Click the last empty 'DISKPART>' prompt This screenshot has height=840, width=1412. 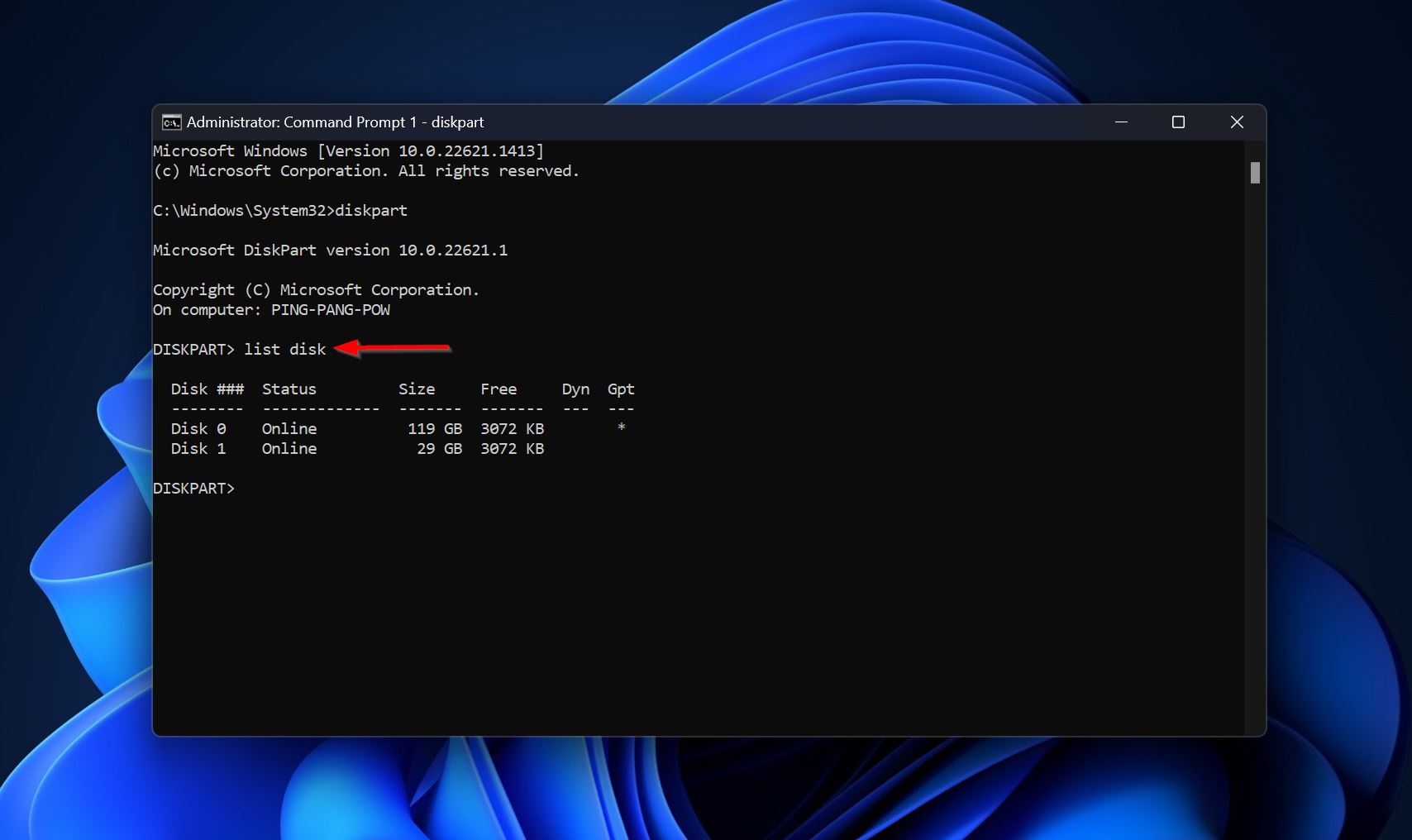coord(193,489)
